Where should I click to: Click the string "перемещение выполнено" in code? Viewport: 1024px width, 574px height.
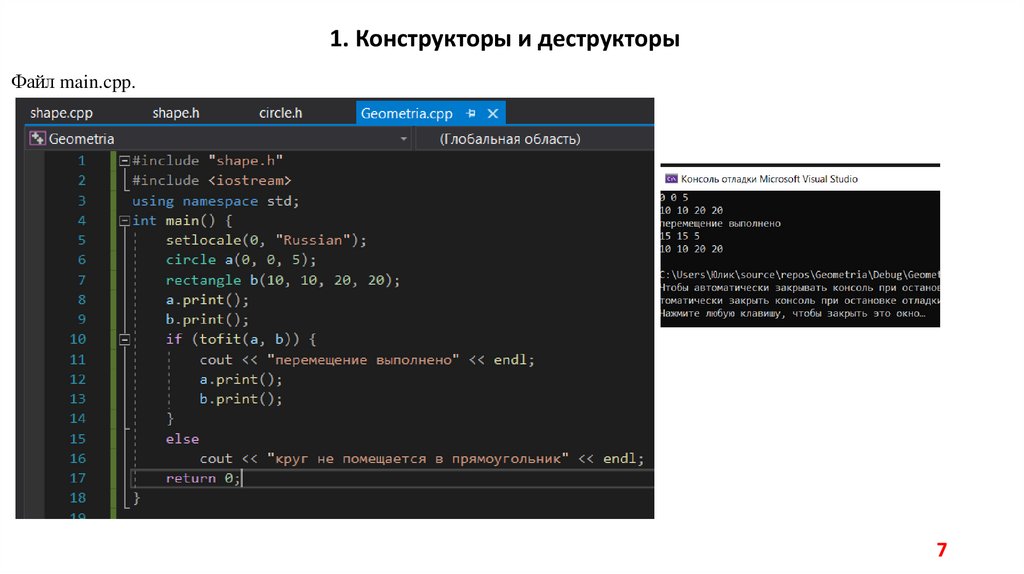[x=363, y=360]
